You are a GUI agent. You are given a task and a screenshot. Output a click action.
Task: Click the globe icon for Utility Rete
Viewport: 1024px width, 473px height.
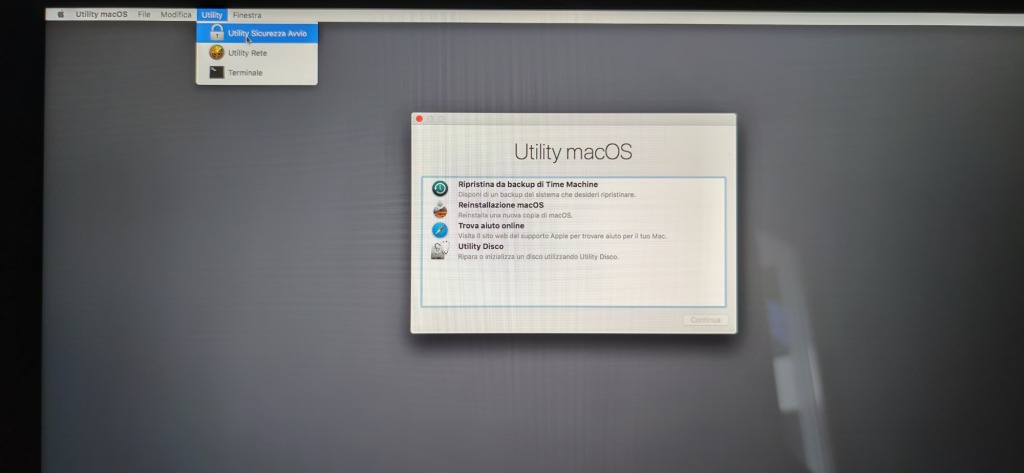(217, 52)
